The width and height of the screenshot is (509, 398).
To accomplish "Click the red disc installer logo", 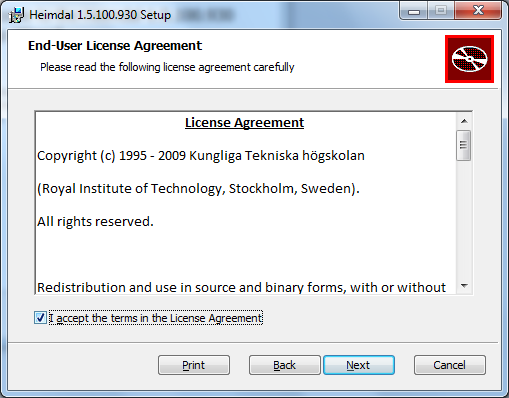I will pos(469,59).
